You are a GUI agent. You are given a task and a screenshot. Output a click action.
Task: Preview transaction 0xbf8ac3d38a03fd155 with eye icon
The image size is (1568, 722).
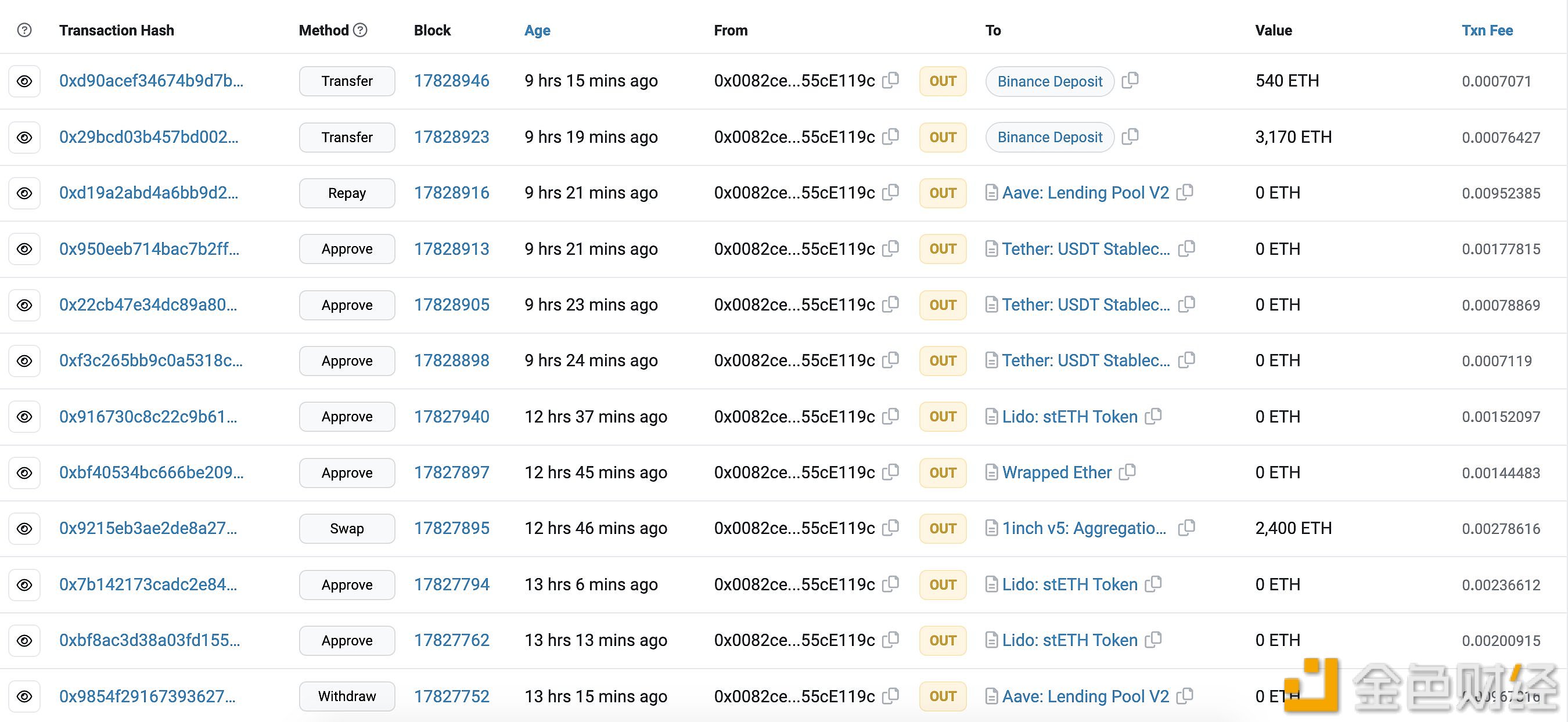(x=24, y=641)
